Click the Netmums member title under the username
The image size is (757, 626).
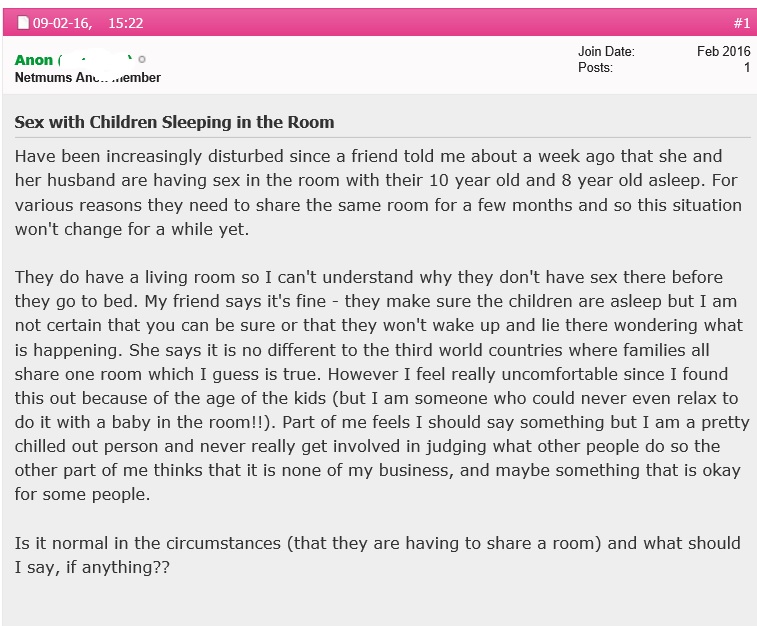pos(87,77)
